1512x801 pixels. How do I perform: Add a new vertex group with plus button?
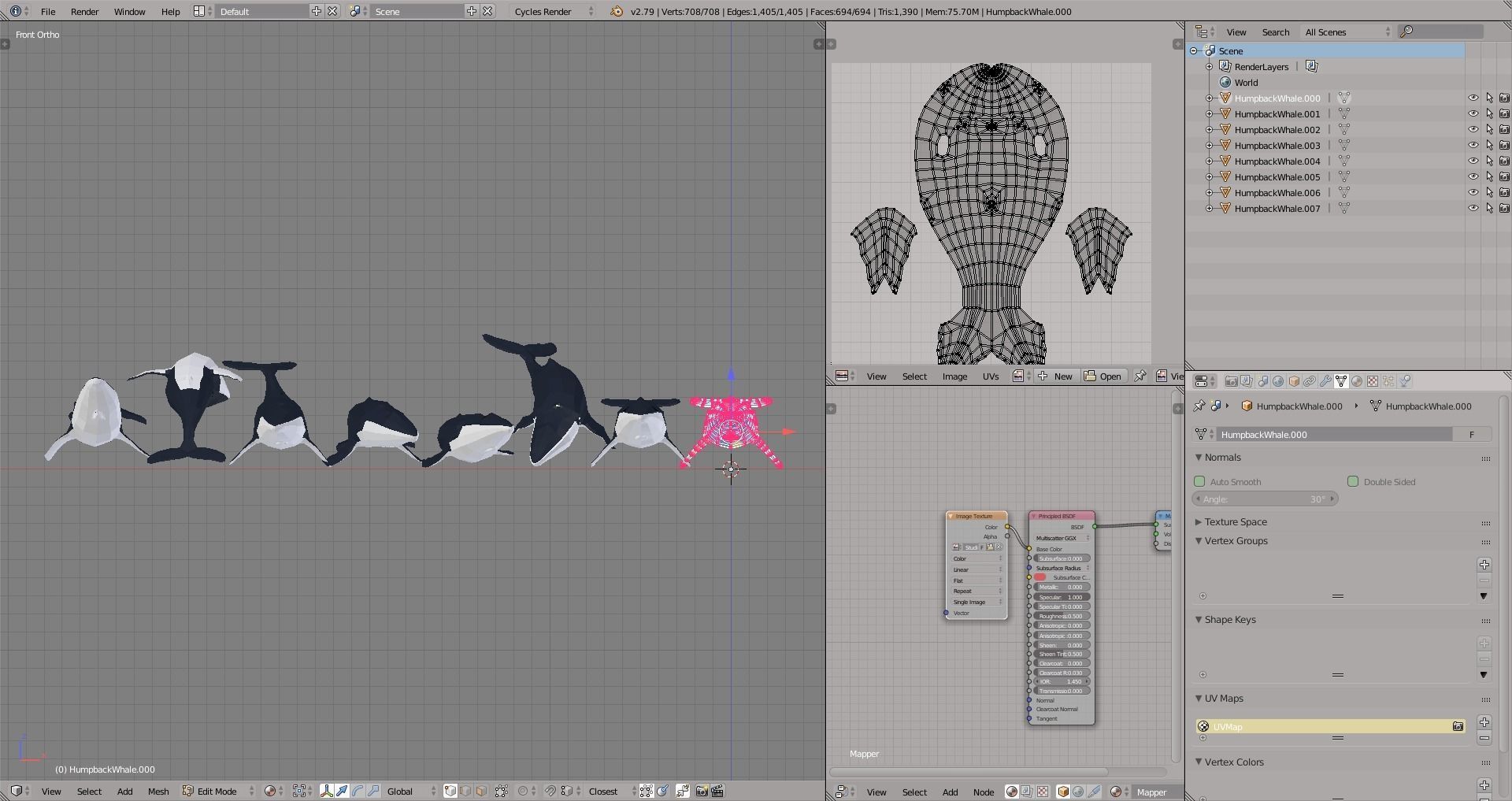tap(1484, 565)
